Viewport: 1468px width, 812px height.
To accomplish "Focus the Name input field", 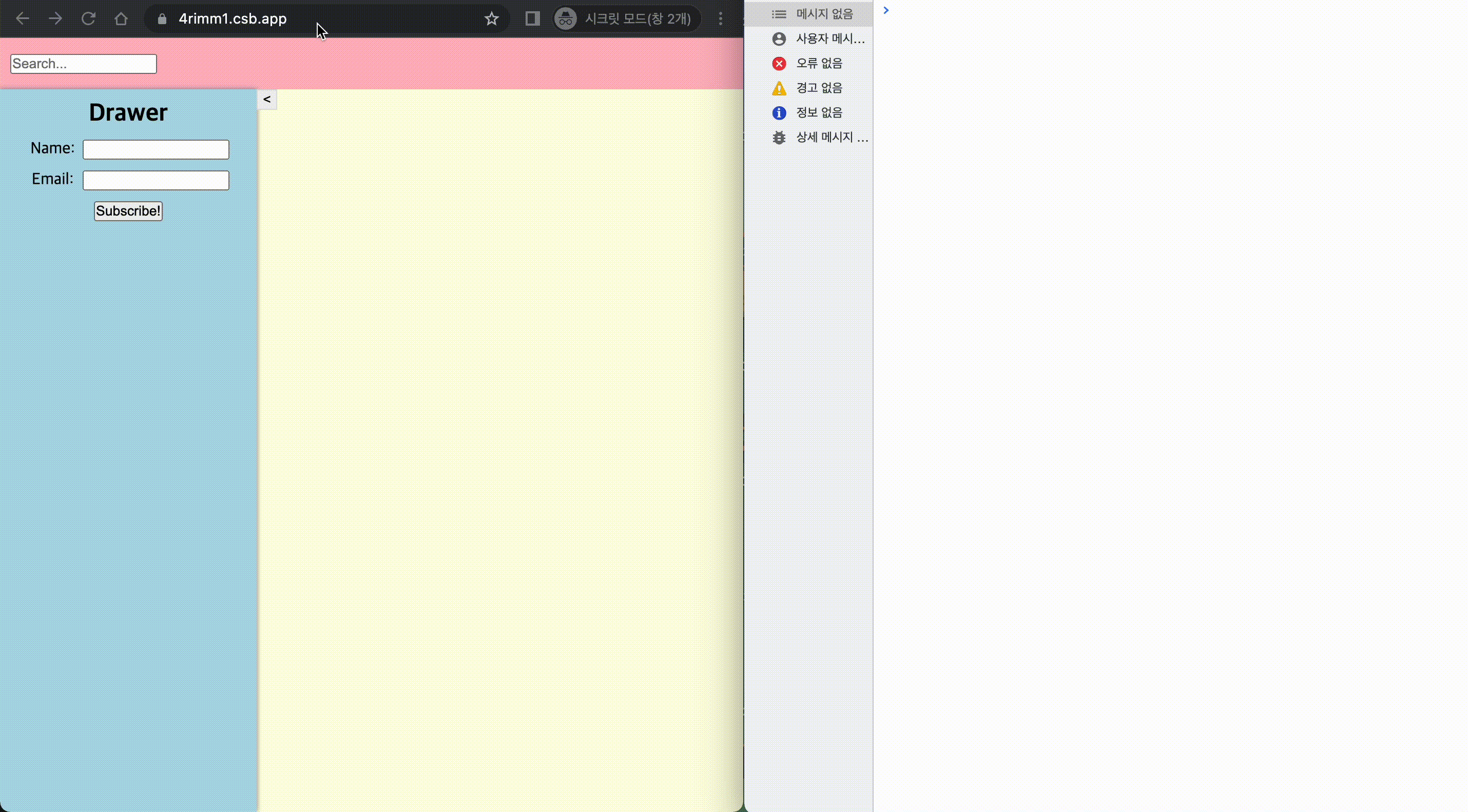I will 156,149.
